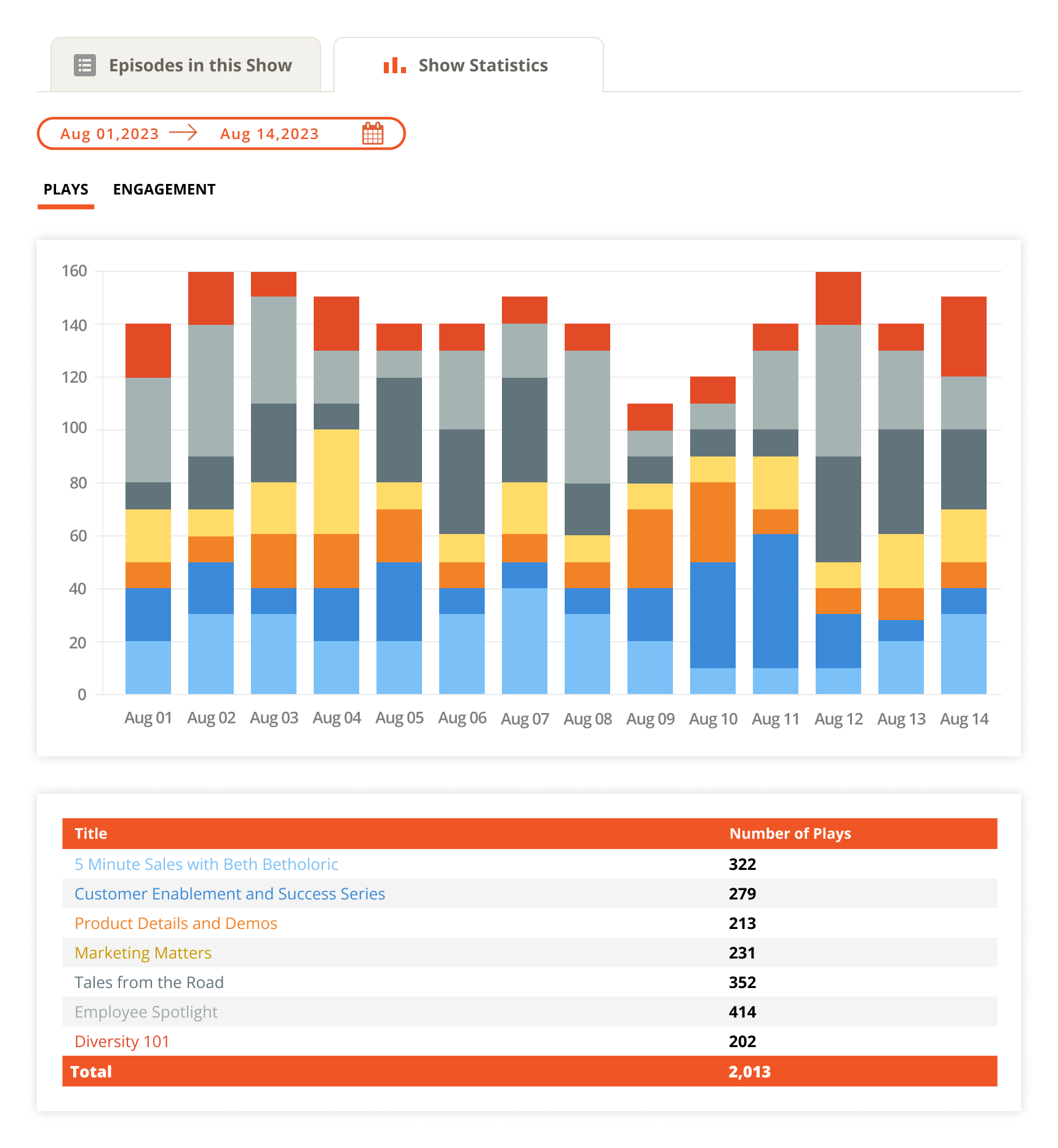Click the calendar icon in date range picker
The height and width of the screenshot is (1148, 1058).
[x=373, y=134]
